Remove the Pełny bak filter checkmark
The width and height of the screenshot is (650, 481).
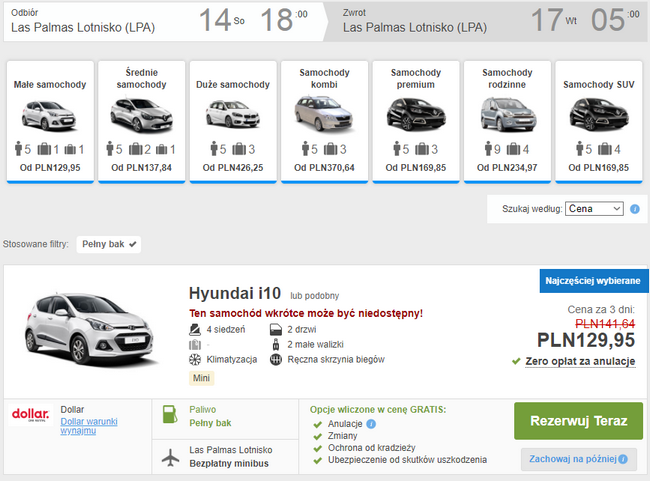133,243
